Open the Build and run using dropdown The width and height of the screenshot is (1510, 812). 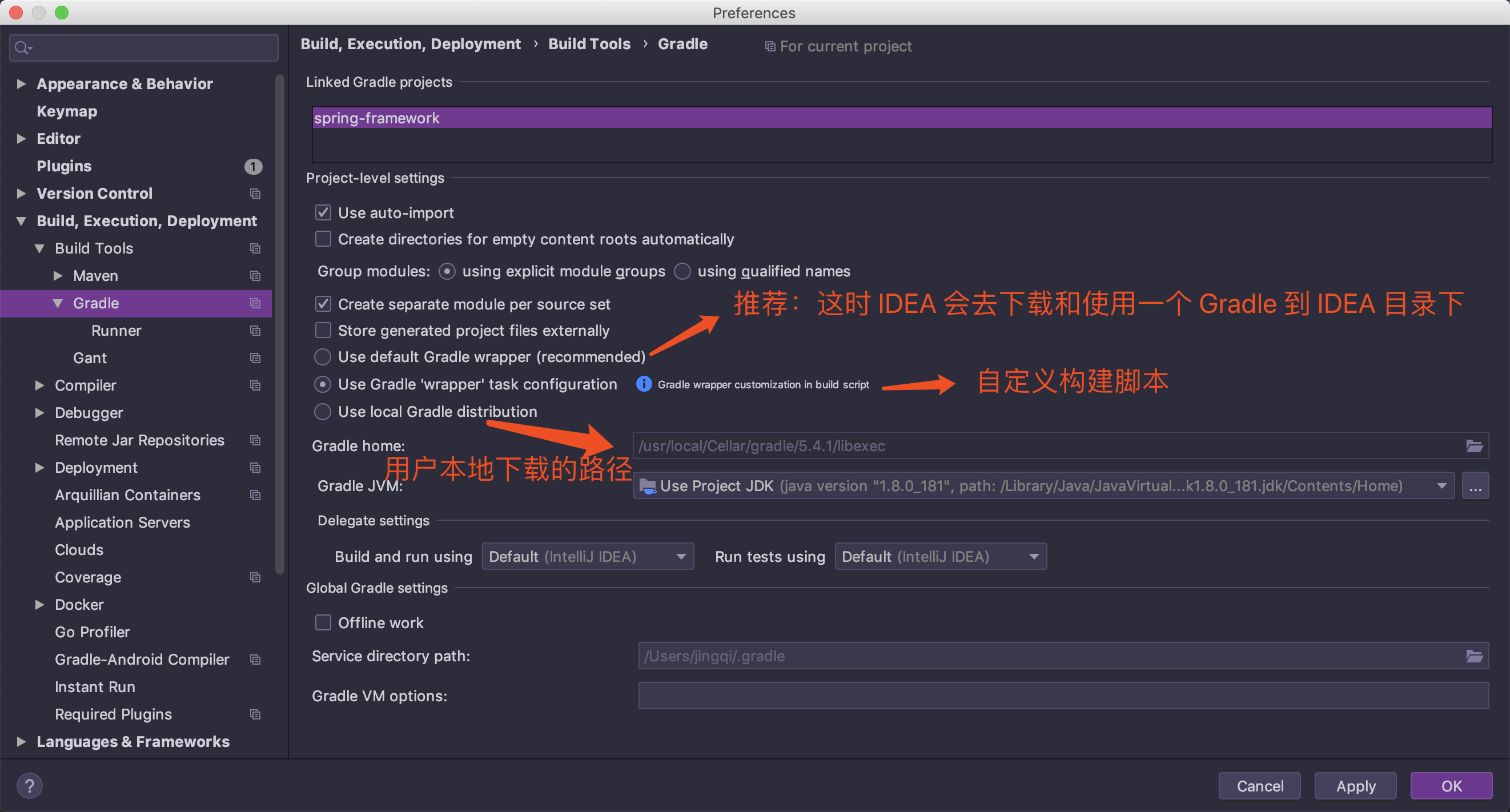pyautogui.click(x=587, y=556)
